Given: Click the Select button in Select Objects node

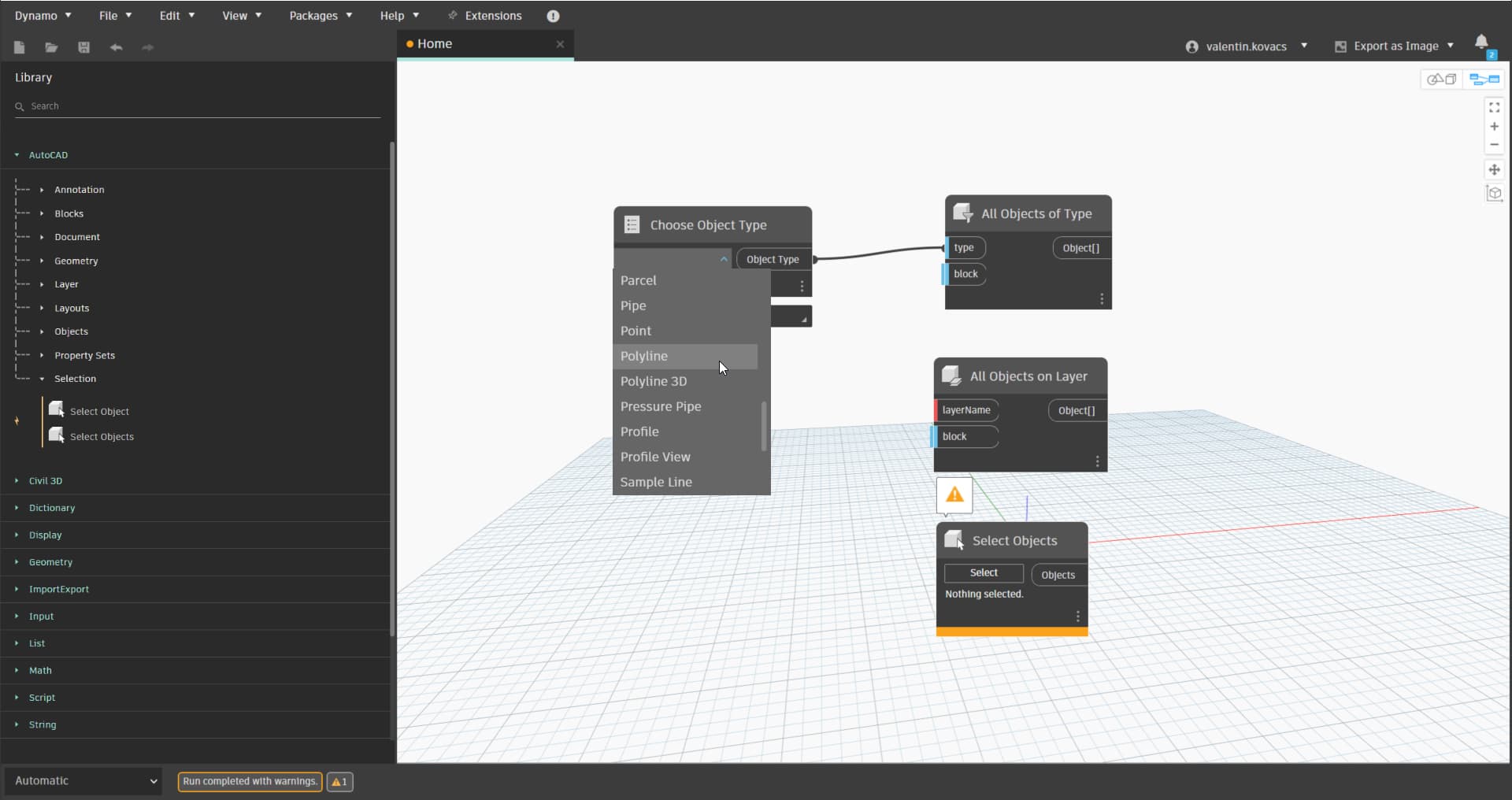Looking at the screenshot, I should (984, 572).
